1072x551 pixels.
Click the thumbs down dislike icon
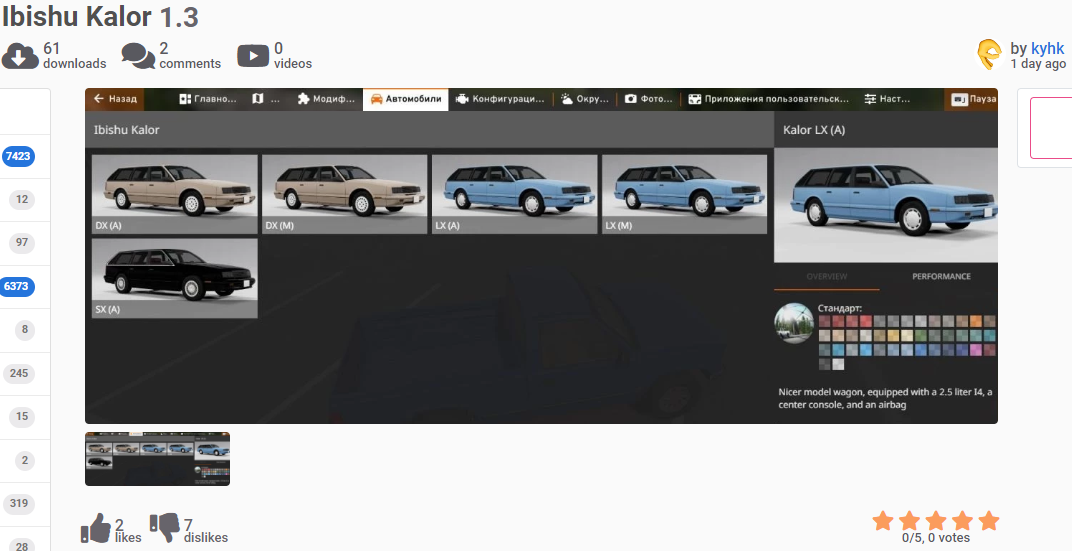click(x=165, y=527)
